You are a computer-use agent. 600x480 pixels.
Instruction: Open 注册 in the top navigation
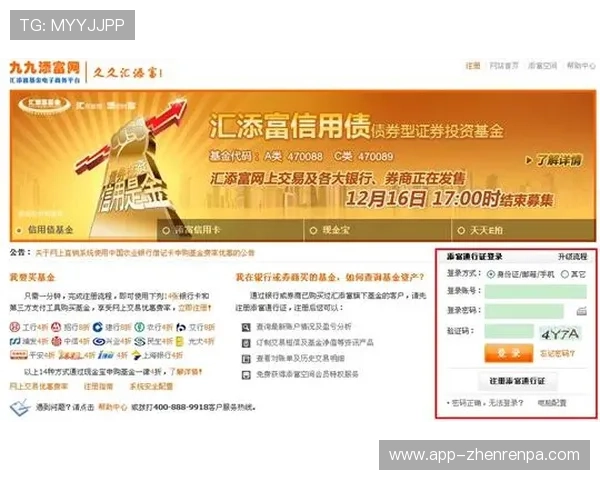pyautogui.click(x=473, y=65)
